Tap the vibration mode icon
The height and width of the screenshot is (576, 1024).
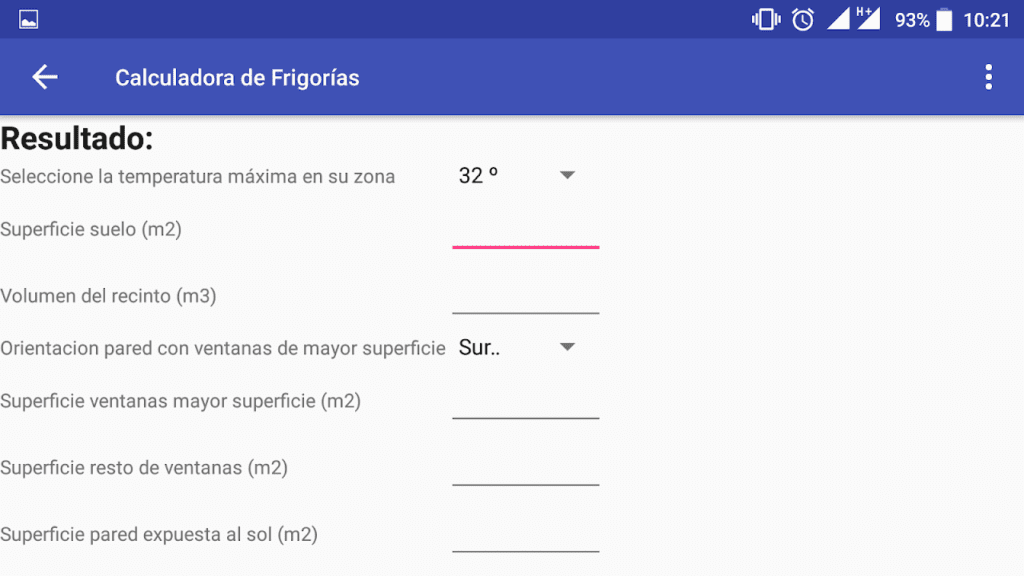tap(766, 18)
